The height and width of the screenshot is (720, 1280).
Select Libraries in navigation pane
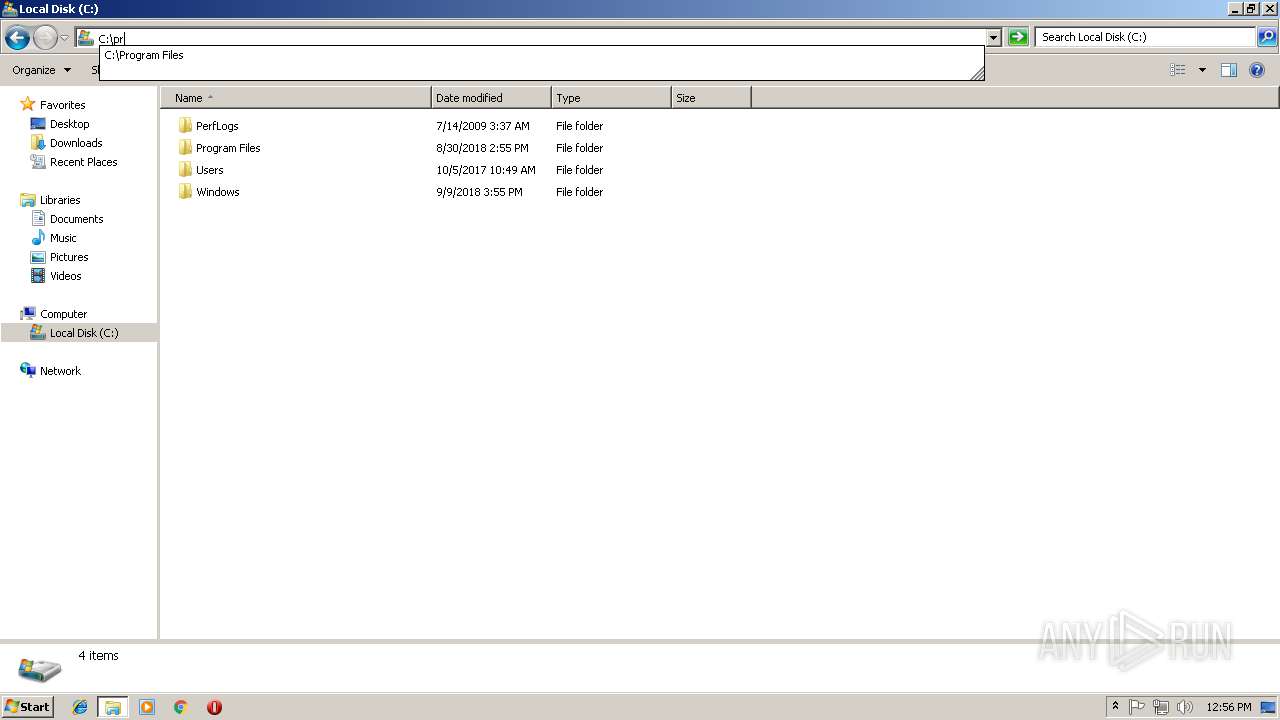(x=60, y=200)
